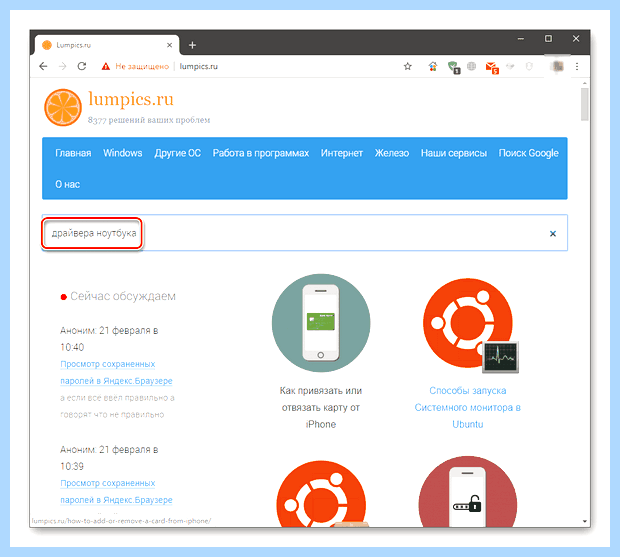Open the colorful house extension icon
This screenshot has width=620, height=557.
pyautogui.click(x=433, y=66)
